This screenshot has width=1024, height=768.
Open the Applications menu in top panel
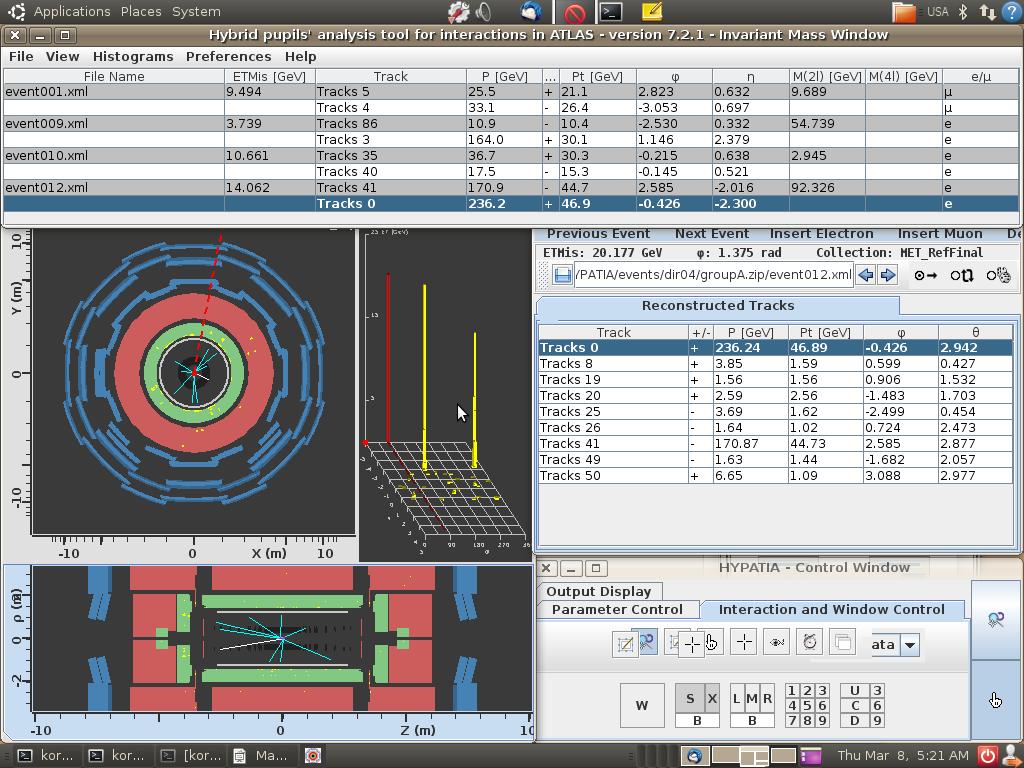pos(72,12)
